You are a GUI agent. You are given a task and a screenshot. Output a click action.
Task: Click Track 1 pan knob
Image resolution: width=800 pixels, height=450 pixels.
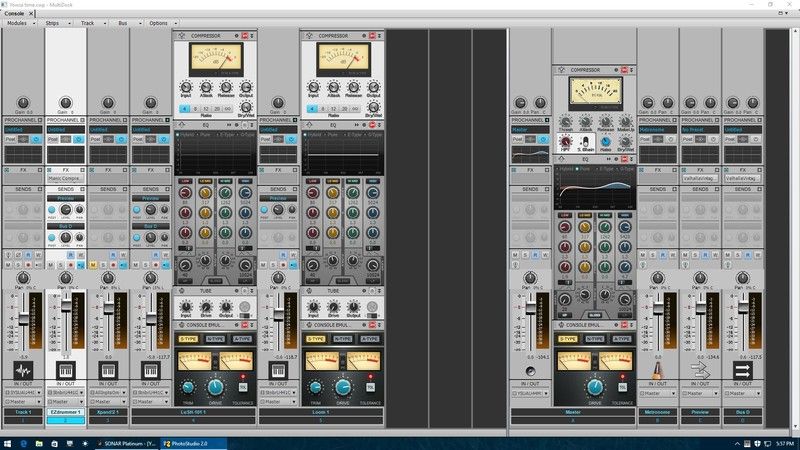23,278
